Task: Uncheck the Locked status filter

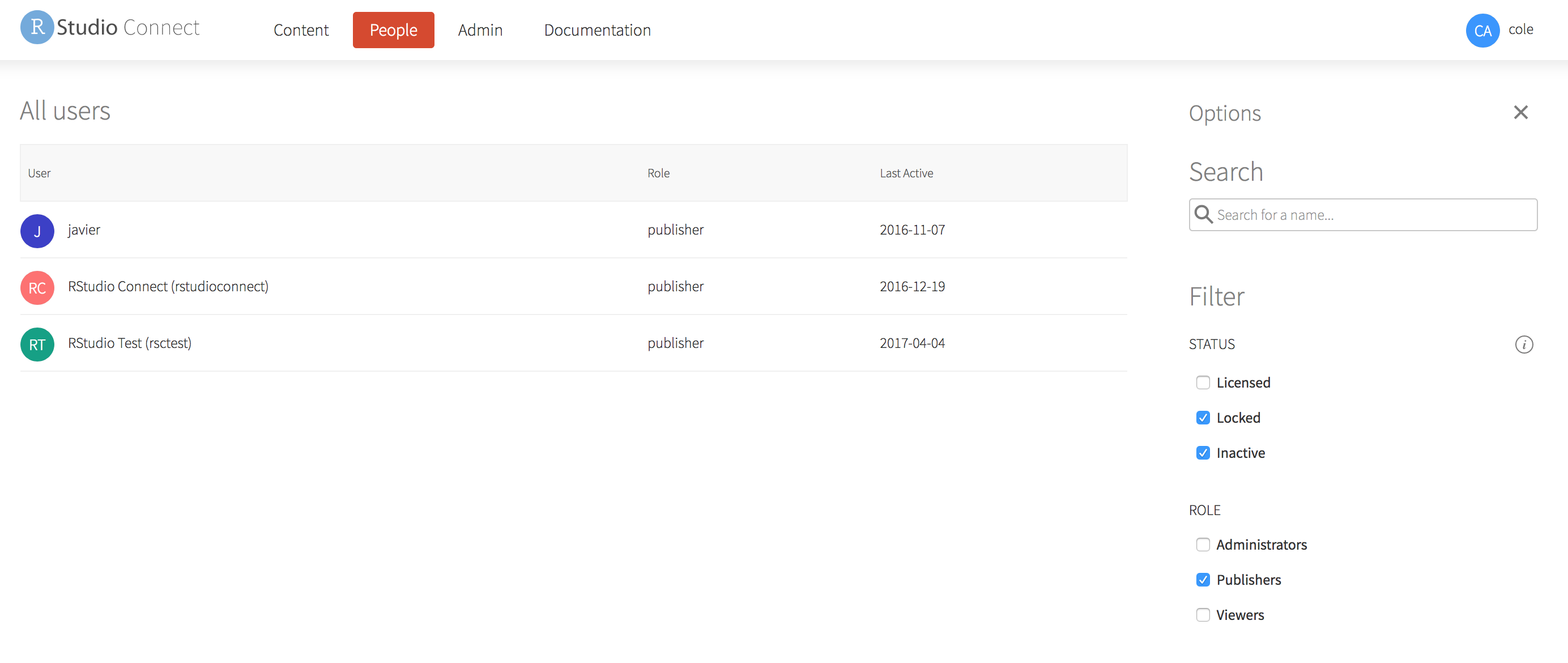Action: [x=1203, y=418]
